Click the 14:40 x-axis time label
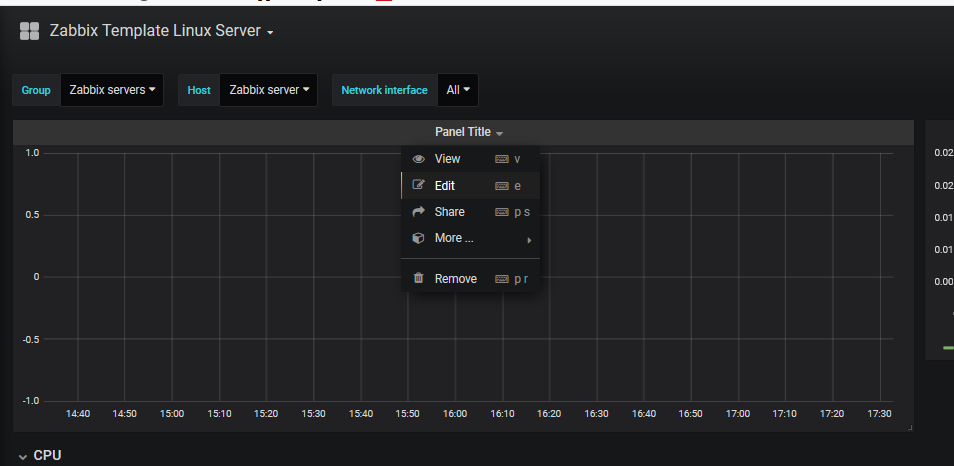The width and height of the screenshot is (954, 466). (x=78, y=414)
